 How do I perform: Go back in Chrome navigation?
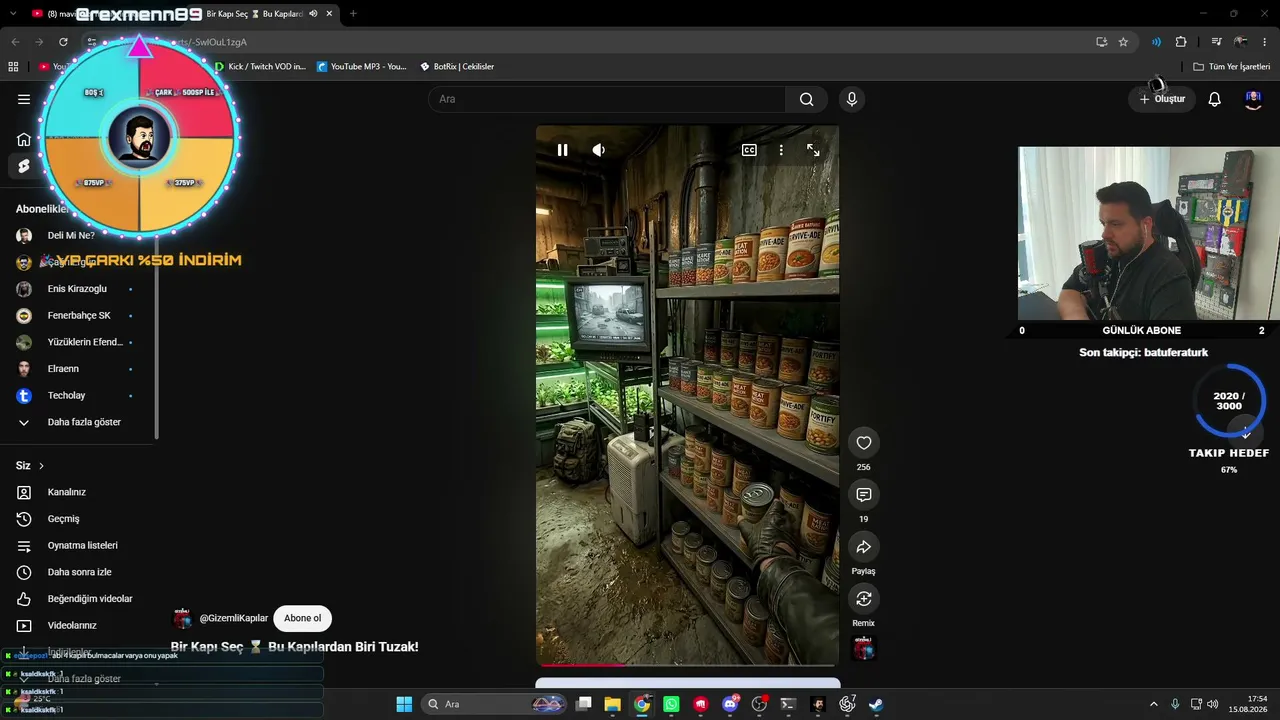pos(15,42)
